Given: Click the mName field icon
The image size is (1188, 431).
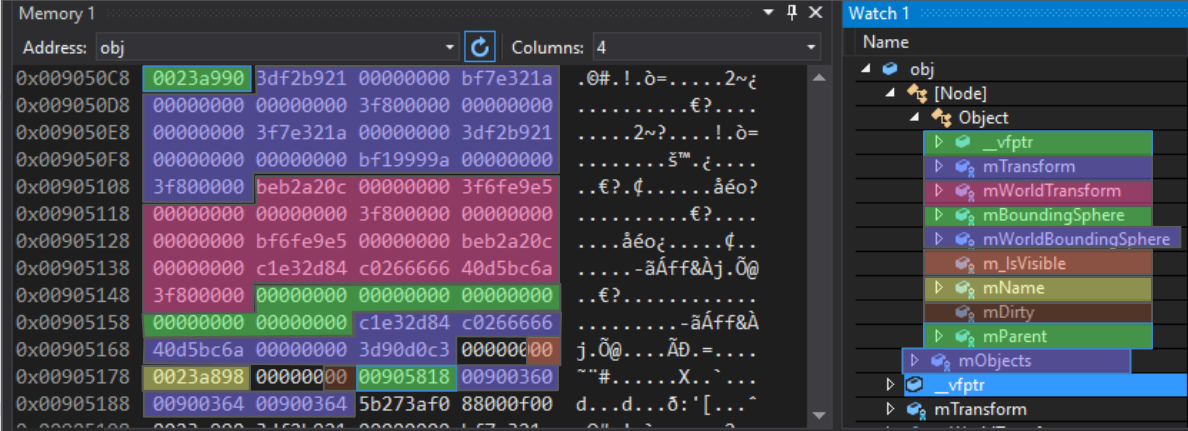Looking at the screenshot, I should click(965, 288).
